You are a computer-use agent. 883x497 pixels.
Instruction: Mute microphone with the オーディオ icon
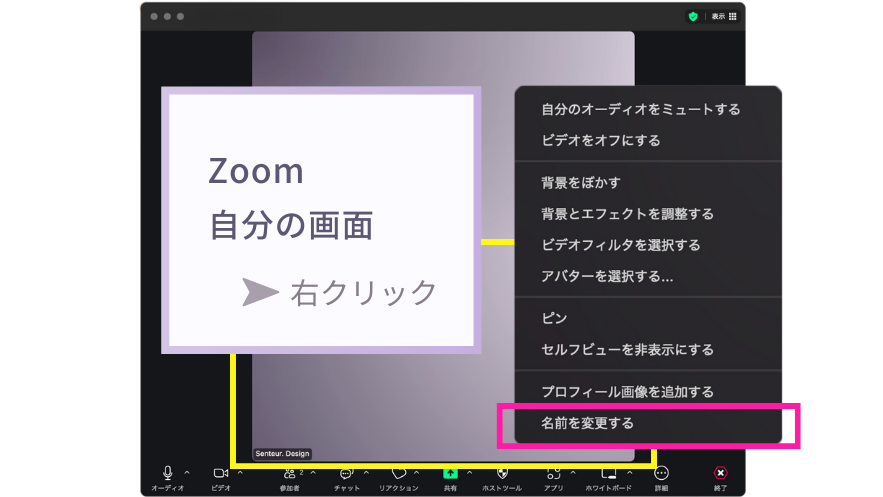tap(167, 473)
